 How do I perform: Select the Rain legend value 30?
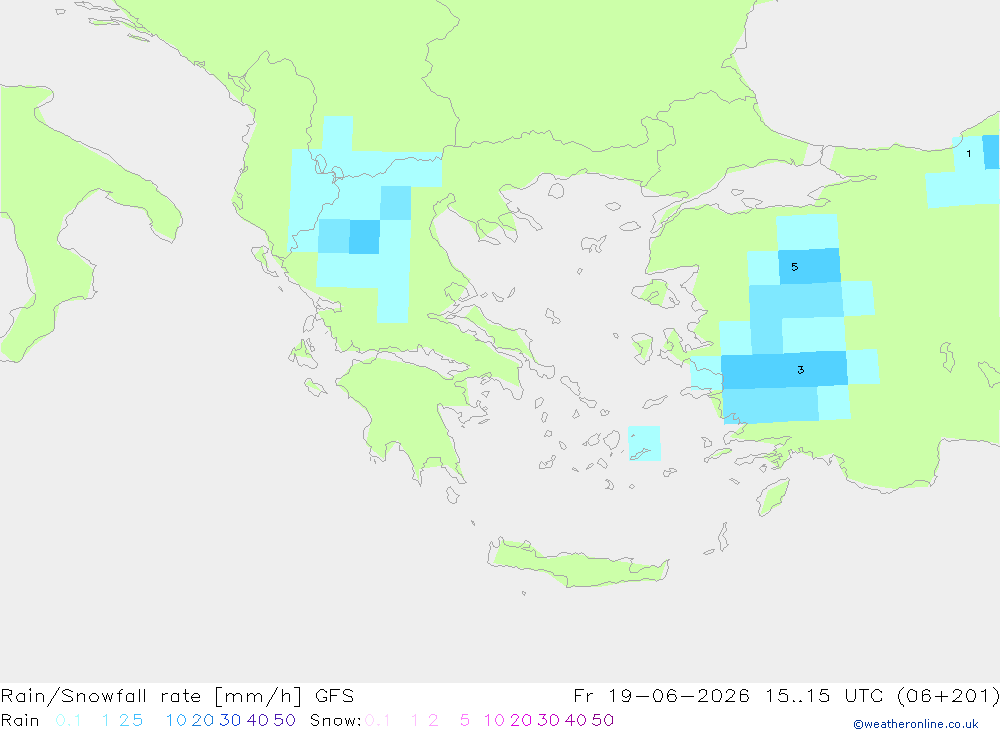(230, 720)
